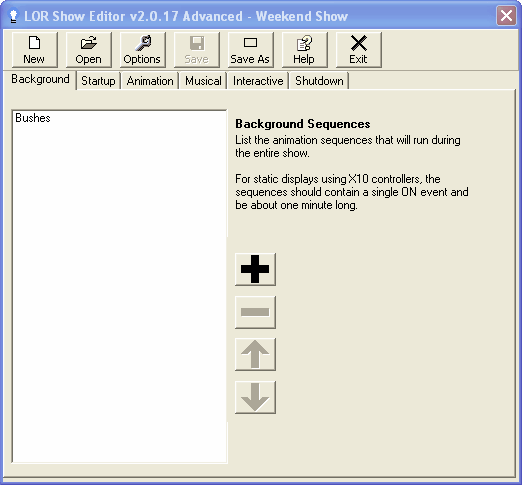Exit the editor using the Exit button
The height and width of the screenshot is (485, 522).
click(359, 50)
